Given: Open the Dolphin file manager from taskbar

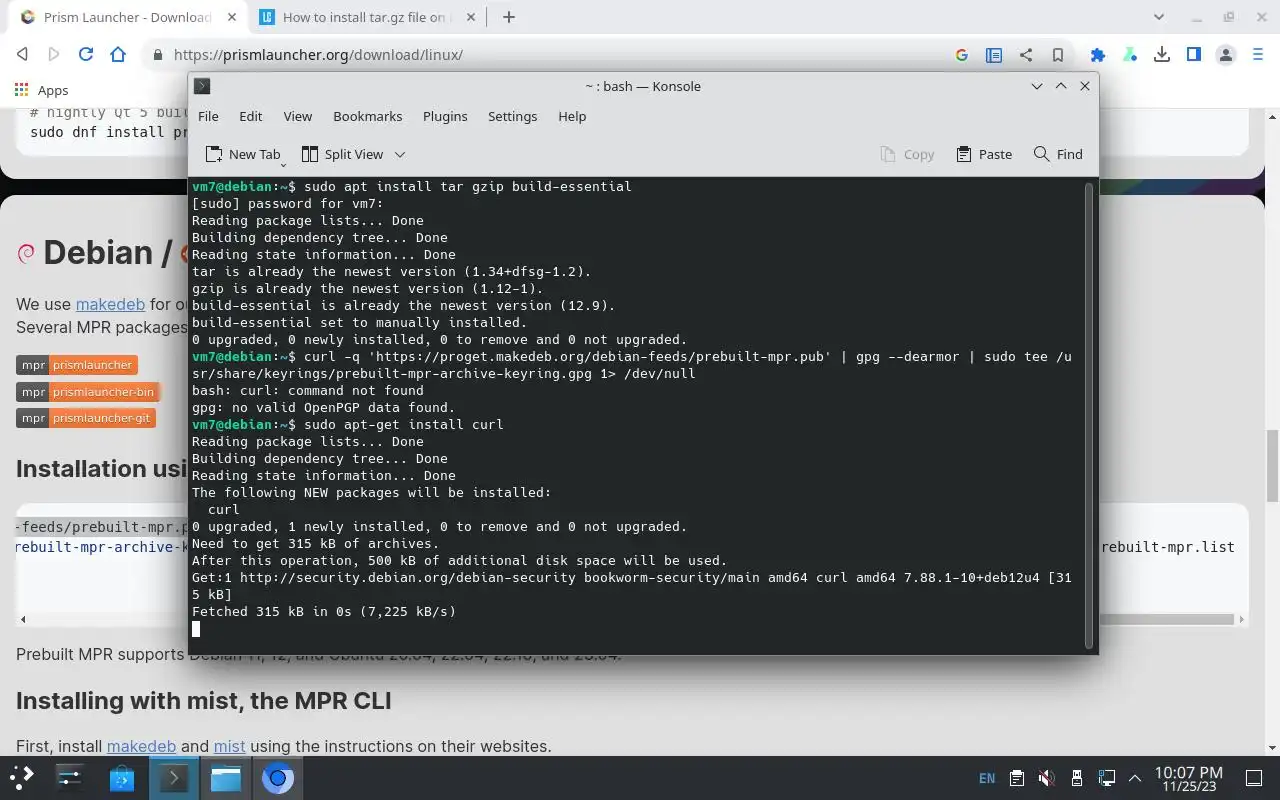Looking at the screenshot, I should click(226, 778).
